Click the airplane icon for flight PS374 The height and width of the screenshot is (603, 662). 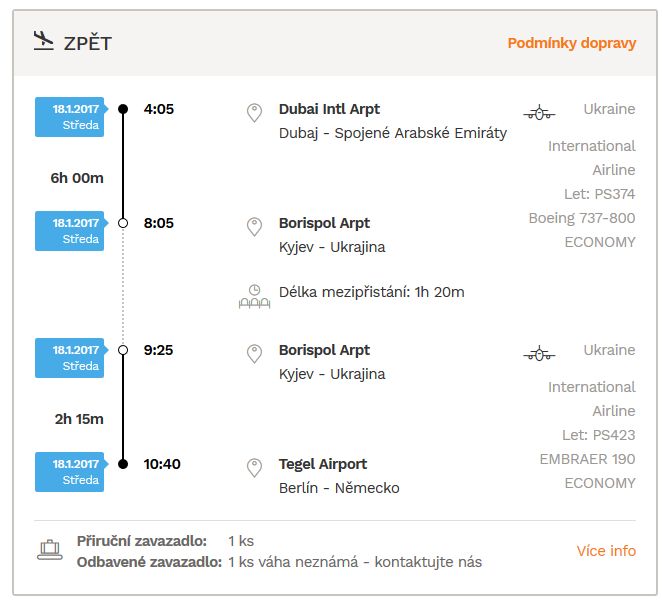pos(539,113)
